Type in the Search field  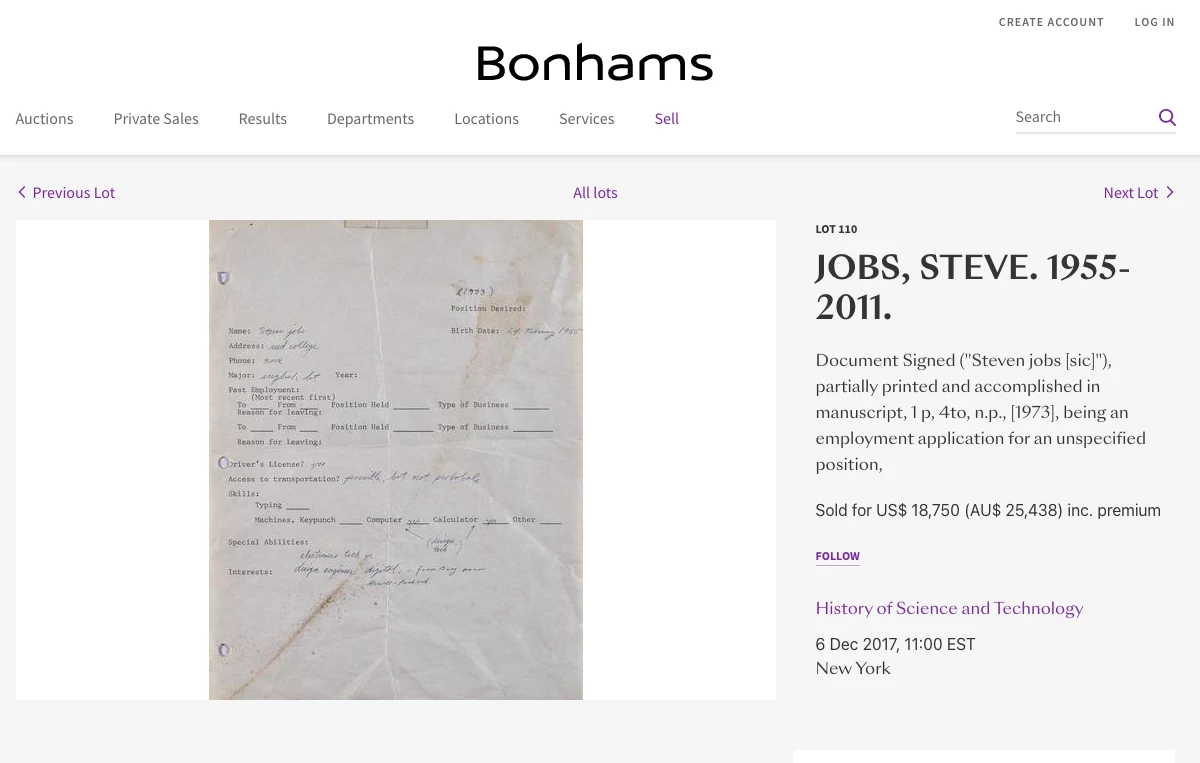click(x=1082, y=117)
